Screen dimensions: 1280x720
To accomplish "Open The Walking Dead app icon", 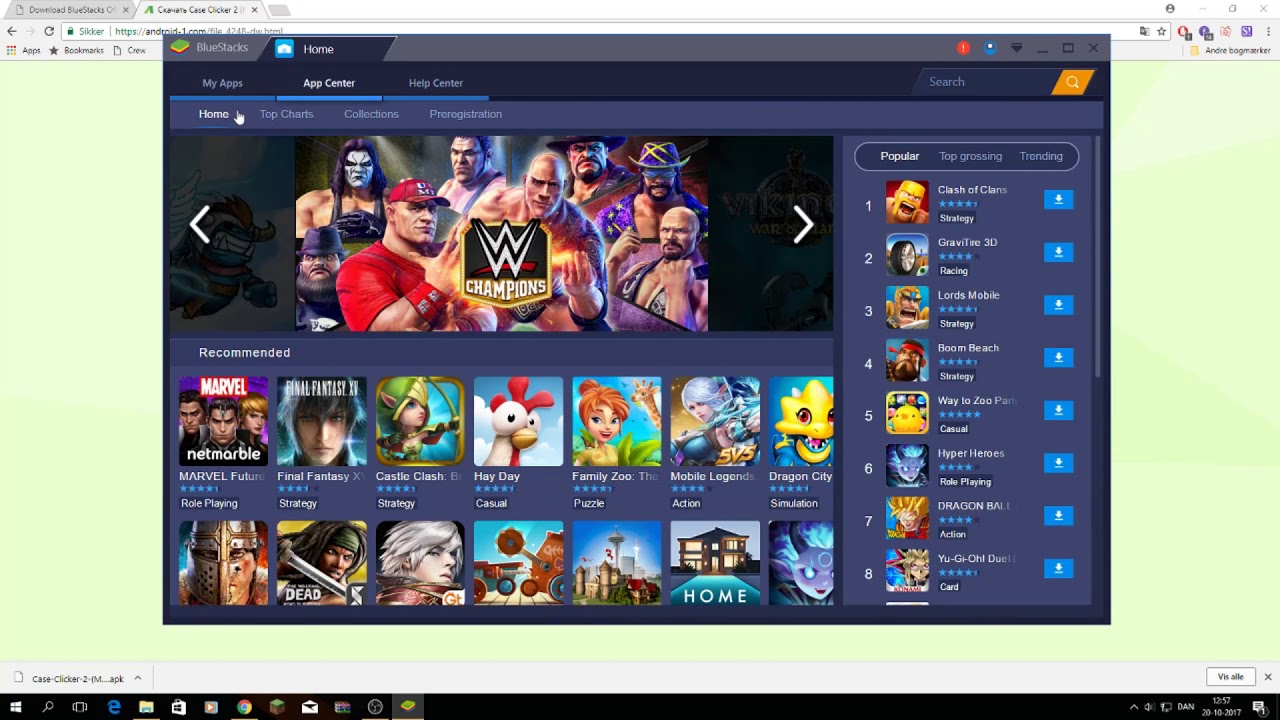I will (x=321, y=563).
